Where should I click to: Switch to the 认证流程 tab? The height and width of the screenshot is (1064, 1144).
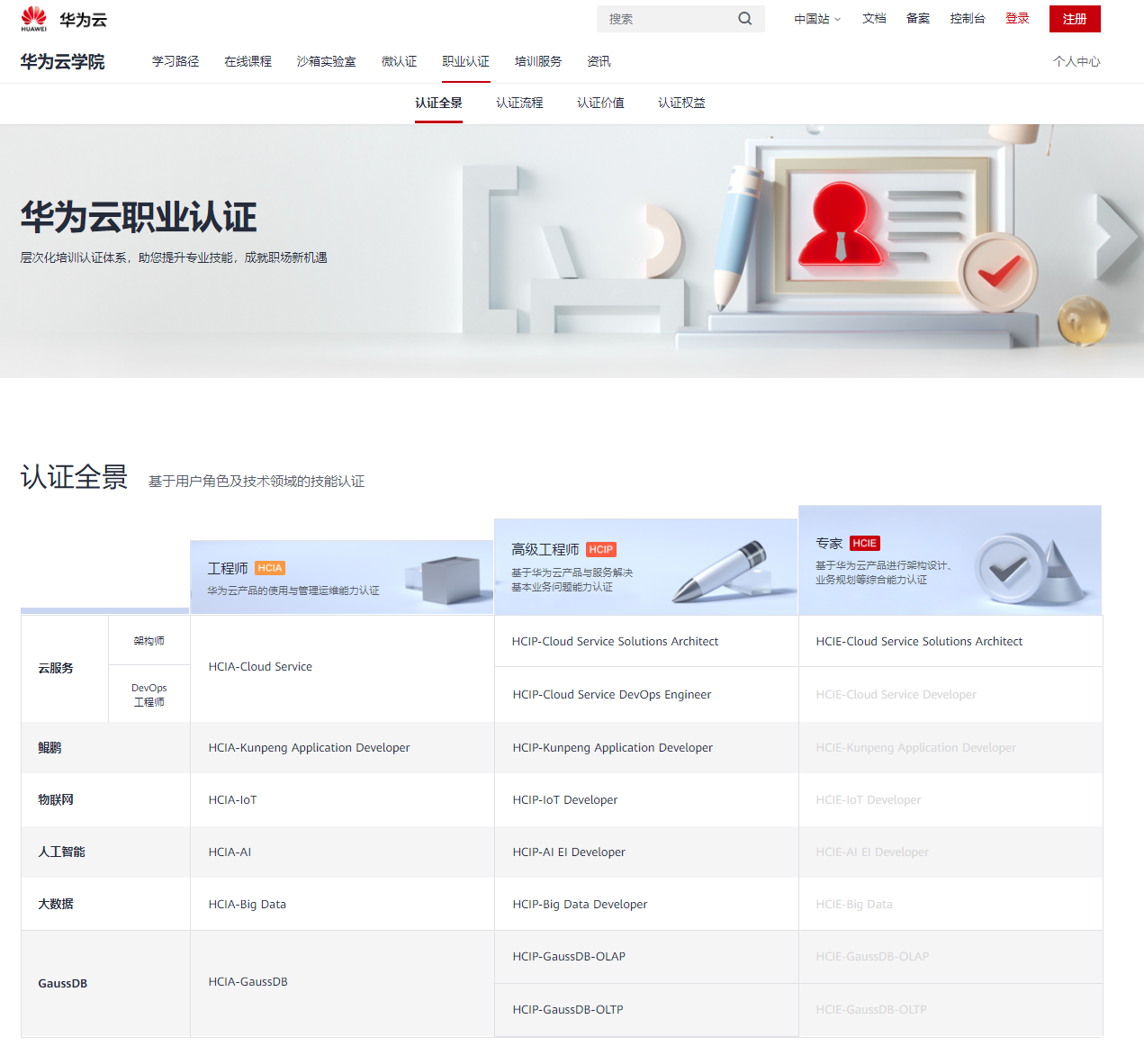519,103
